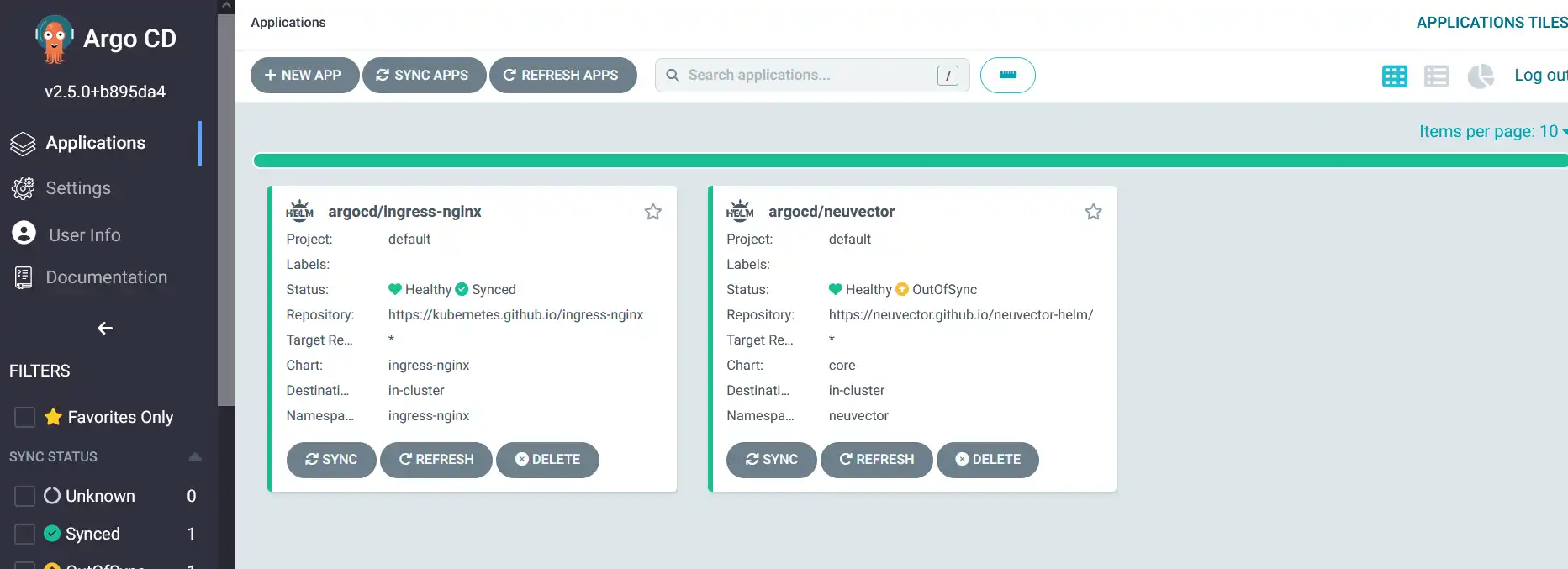The image size is (1568, 569).
Task: Click OutOfSync arrow icon on neuvector card
Action: [x=902, y=289]
